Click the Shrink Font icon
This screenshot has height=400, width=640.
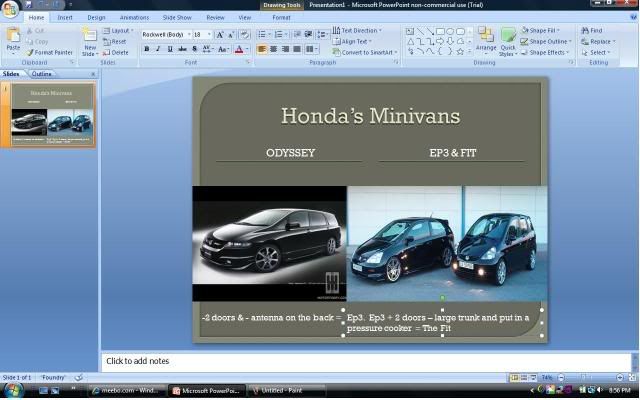[x=231, y=35]
